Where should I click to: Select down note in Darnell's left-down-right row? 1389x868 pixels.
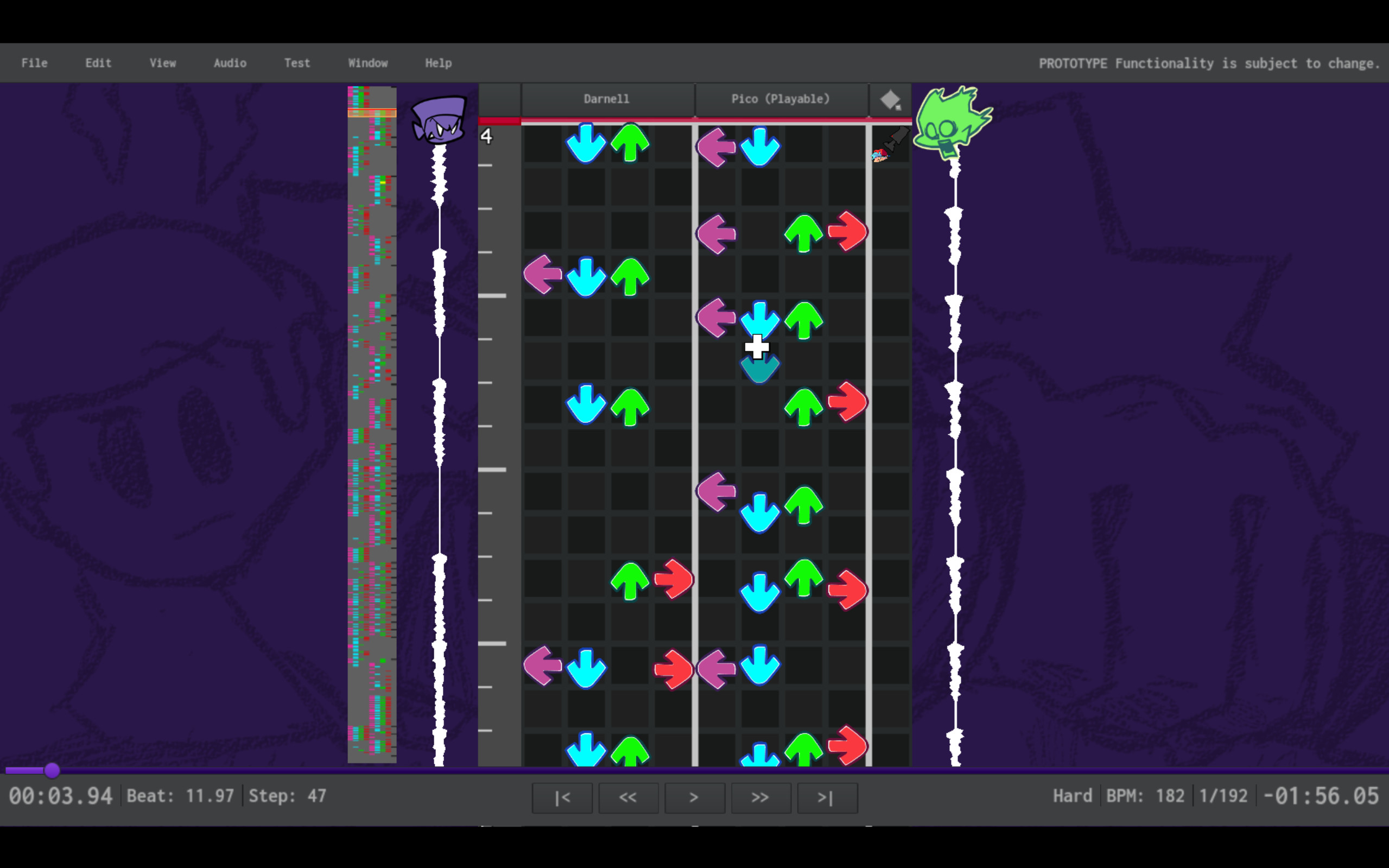point(586,668)
